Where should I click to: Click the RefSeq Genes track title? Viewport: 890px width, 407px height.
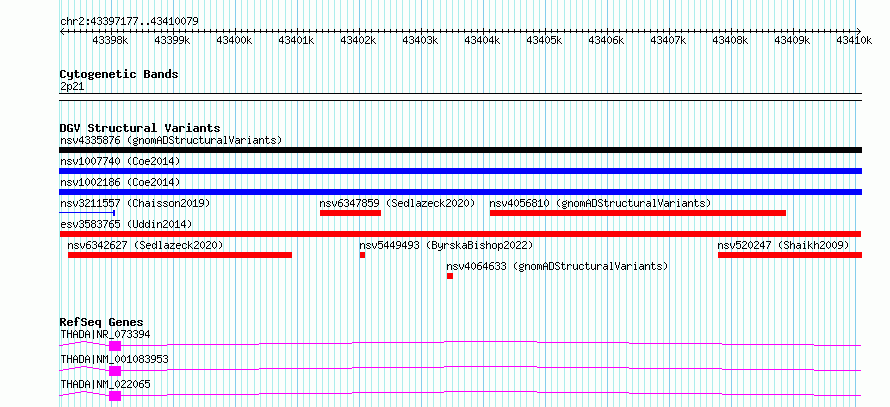(102, 322)
